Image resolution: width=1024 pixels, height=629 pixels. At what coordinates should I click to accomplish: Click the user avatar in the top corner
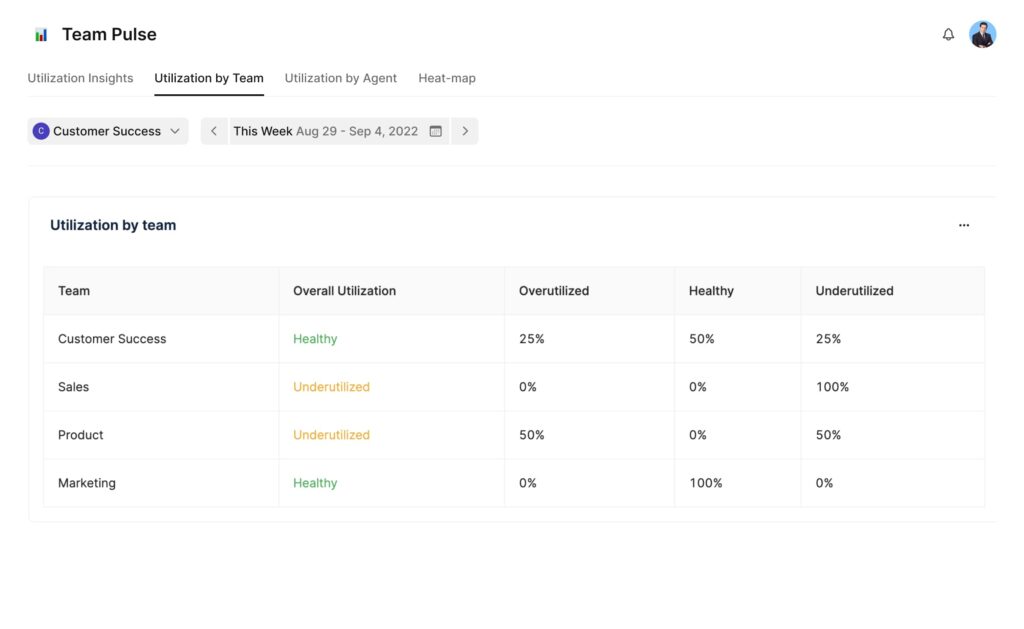982,33
